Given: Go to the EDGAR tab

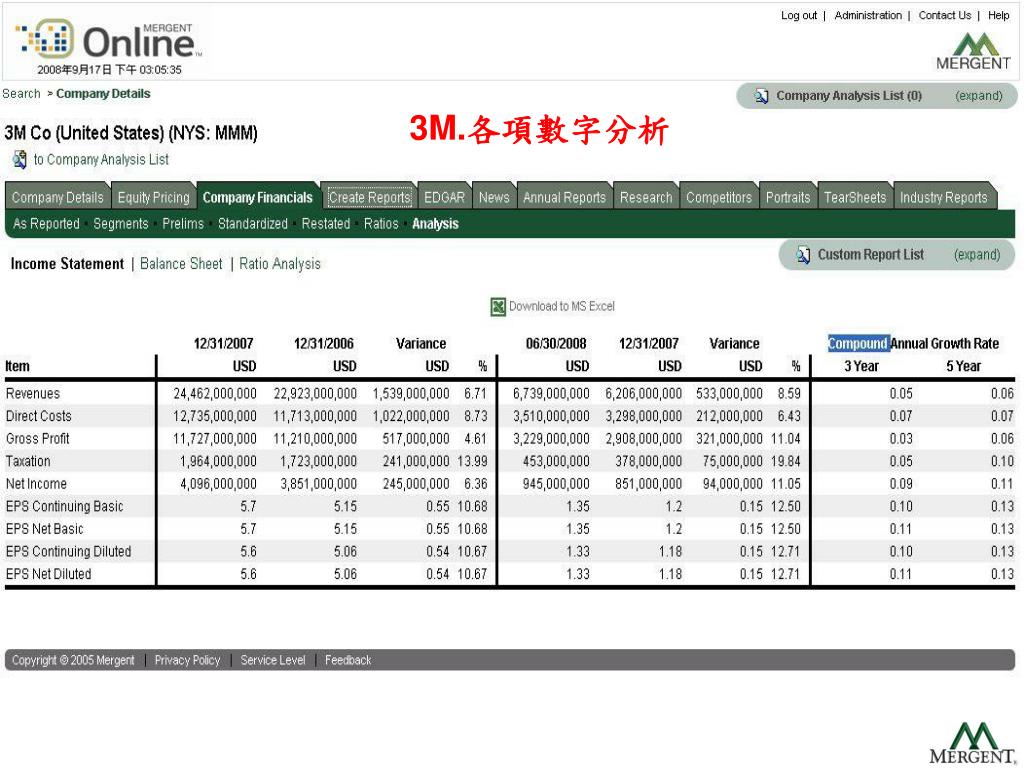Looking at the screenshot, I should click(444, 197).
